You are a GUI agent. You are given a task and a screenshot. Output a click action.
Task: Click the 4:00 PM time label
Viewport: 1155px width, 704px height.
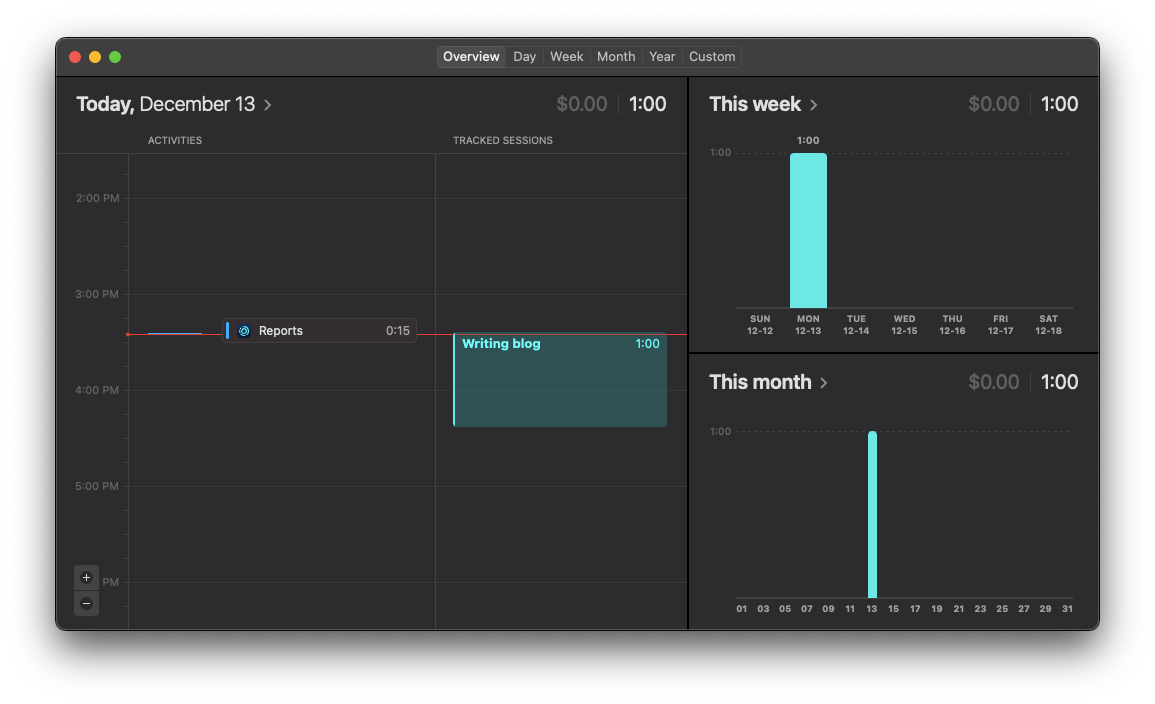[x=97, y=390]
